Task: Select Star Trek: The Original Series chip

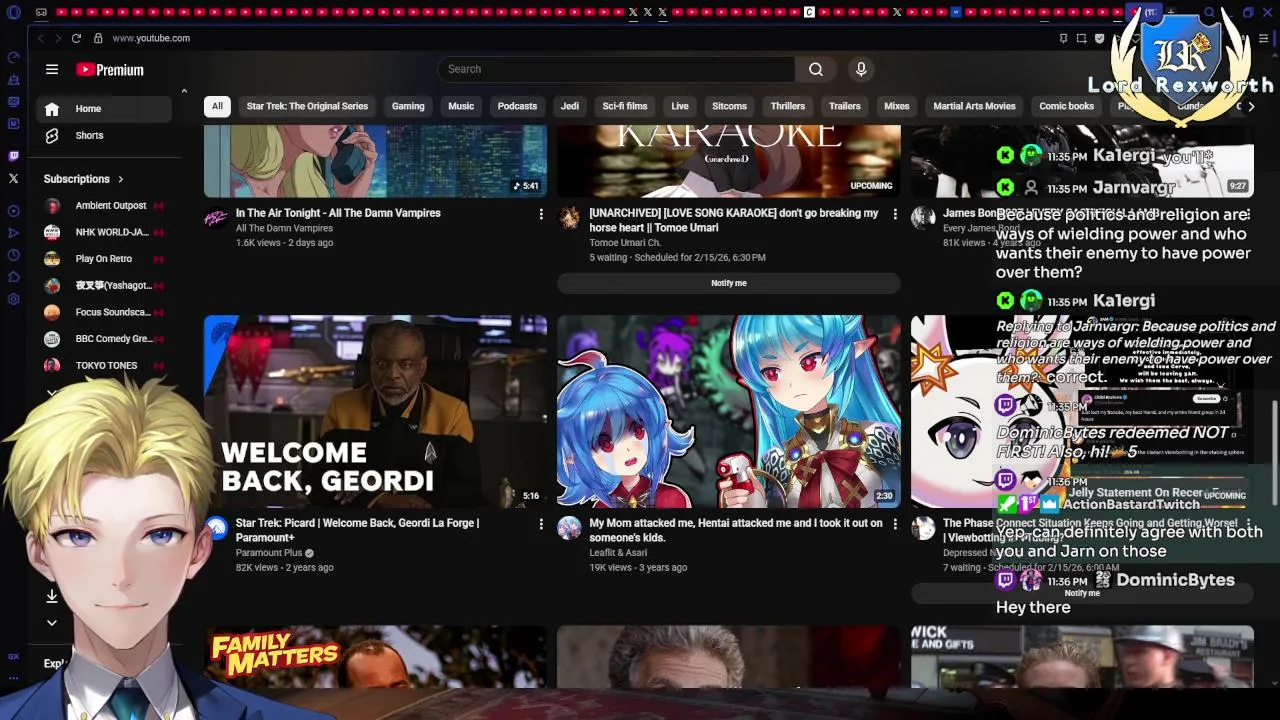Action: 307,106
